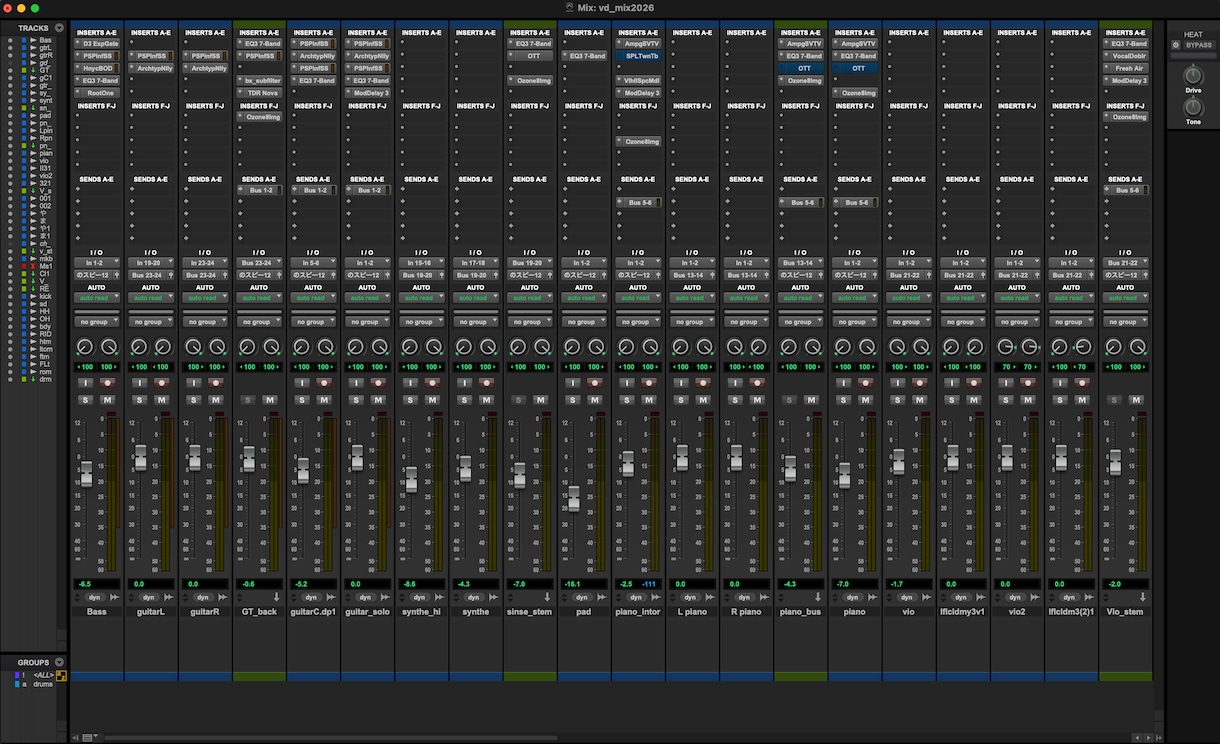Open the TDR Nova plugin on GT_back
1220x744 pixels.
coord(262,93)
